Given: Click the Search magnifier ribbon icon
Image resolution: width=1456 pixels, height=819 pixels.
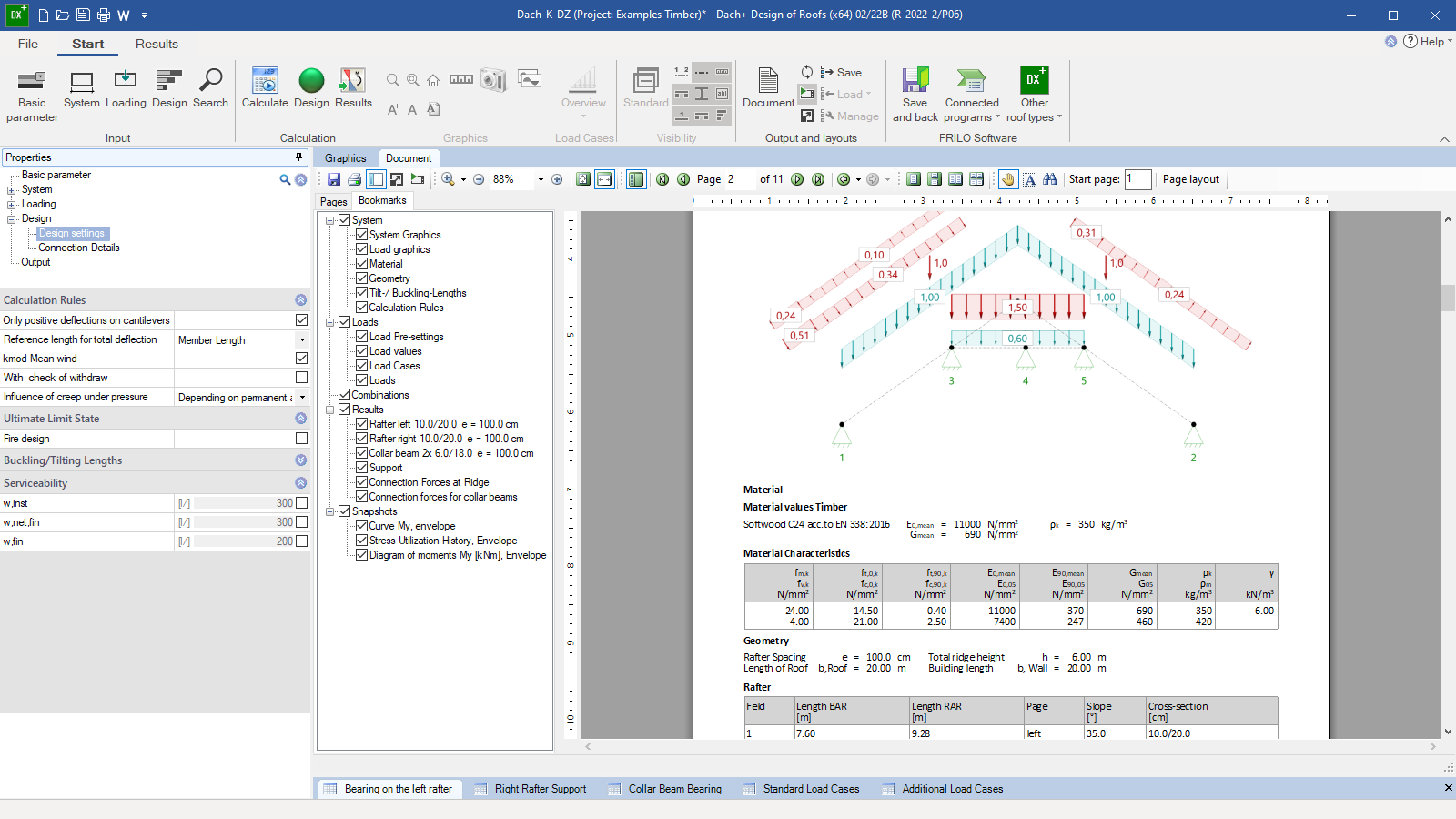Looking at the screenshot, I should click(210, 89).
